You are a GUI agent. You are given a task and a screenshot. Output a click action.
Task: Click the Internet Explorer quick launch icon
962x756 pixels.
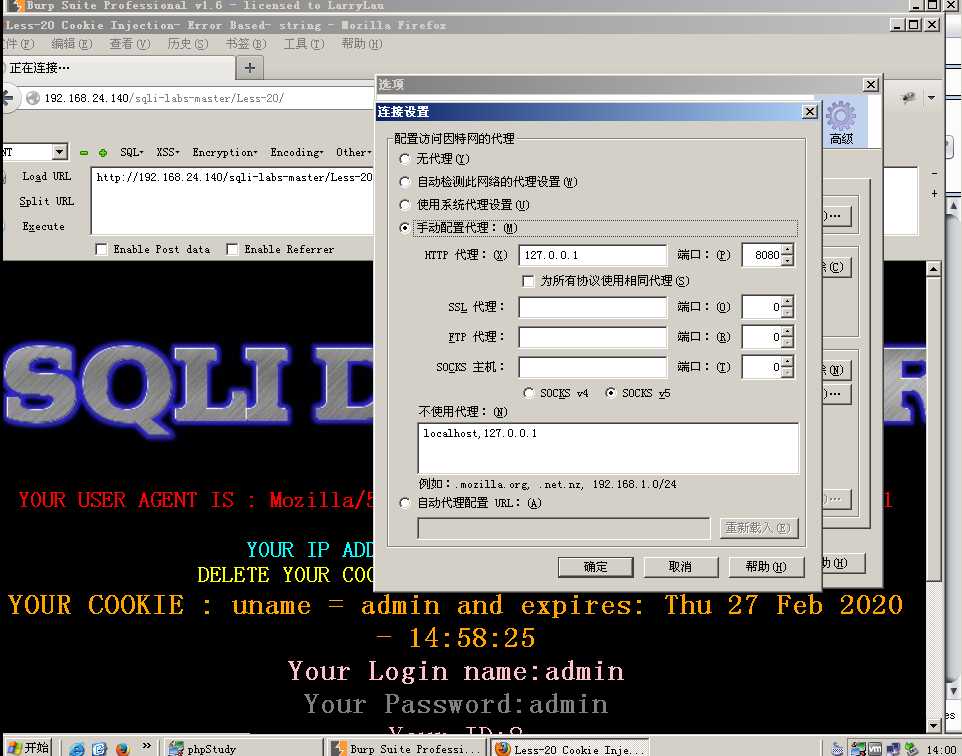(77, 749)
